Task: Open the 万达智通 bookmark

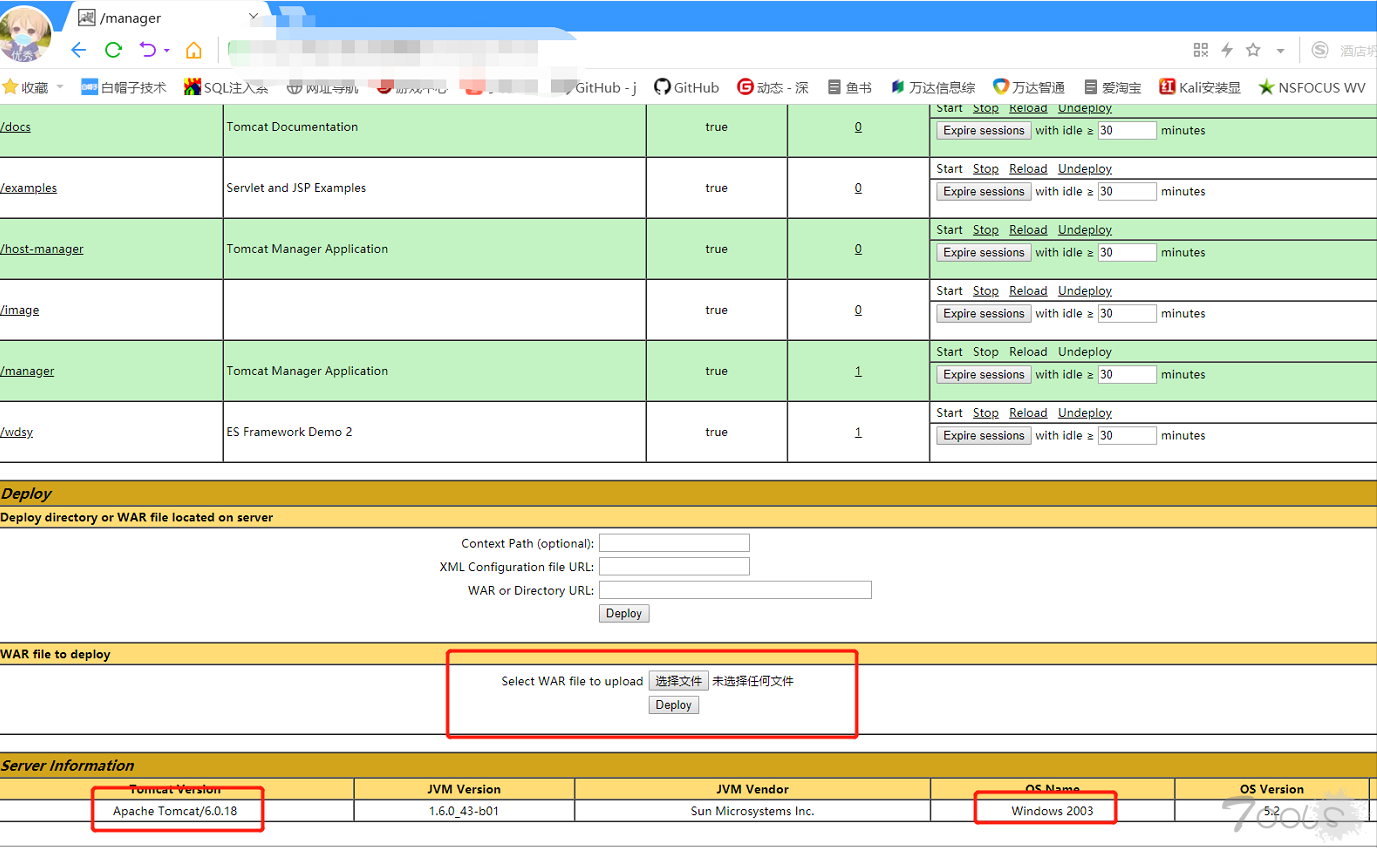Action: click(x=1029, y=88)
